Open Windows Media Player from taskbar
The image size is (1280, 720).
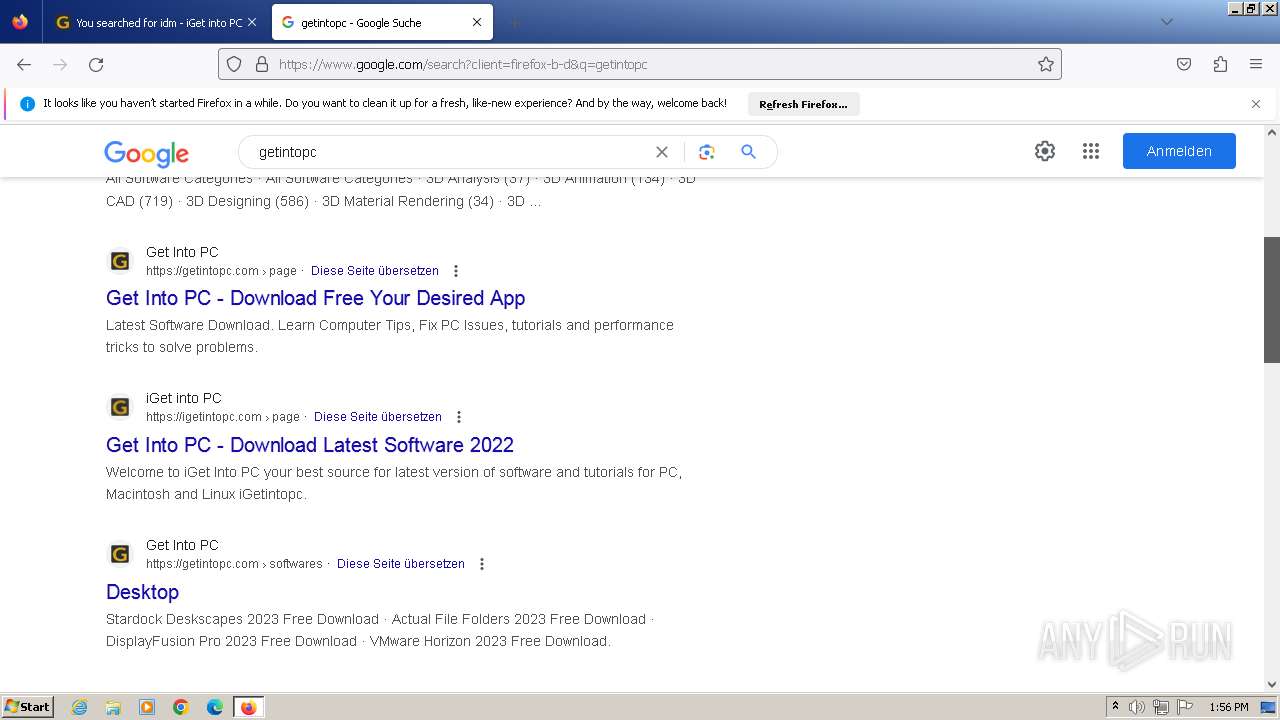147,707
